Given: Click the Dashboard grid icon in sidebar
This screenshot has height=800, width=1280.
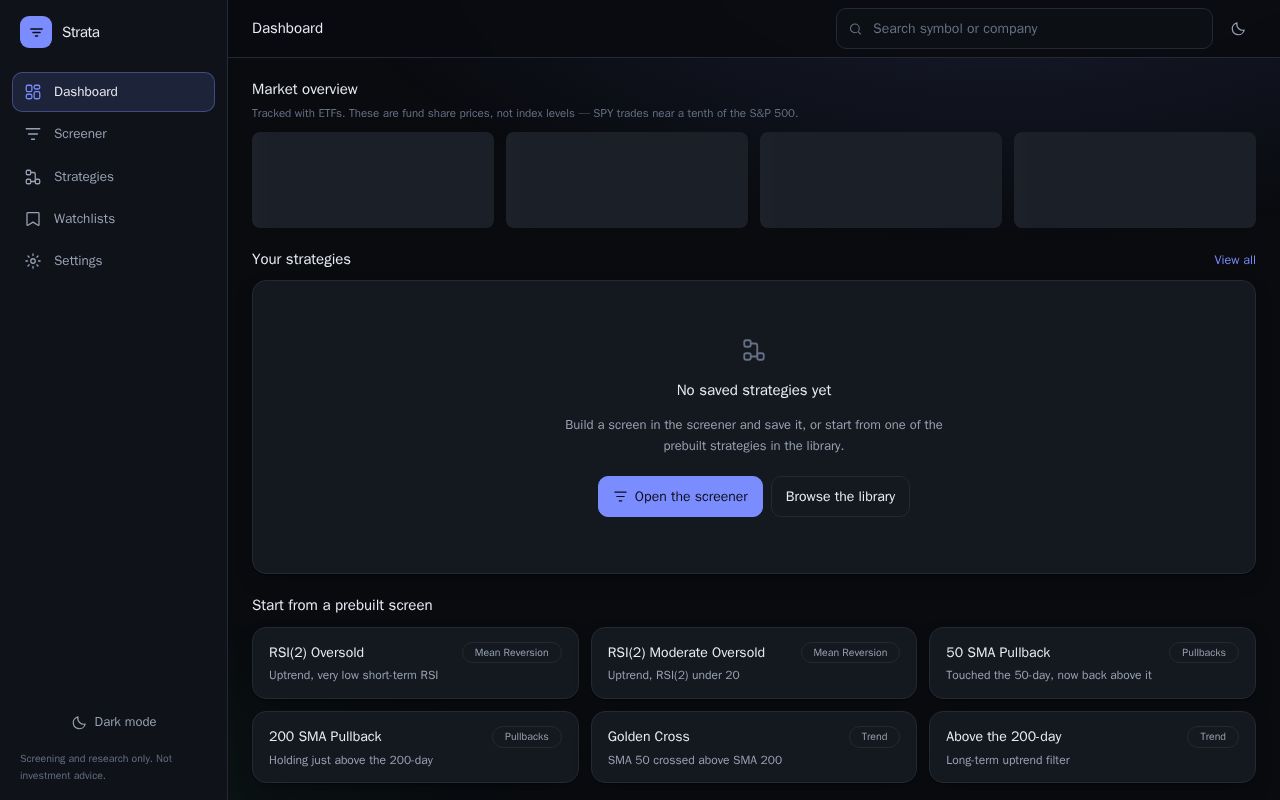Looking at the screenshot, I should 33,92.
